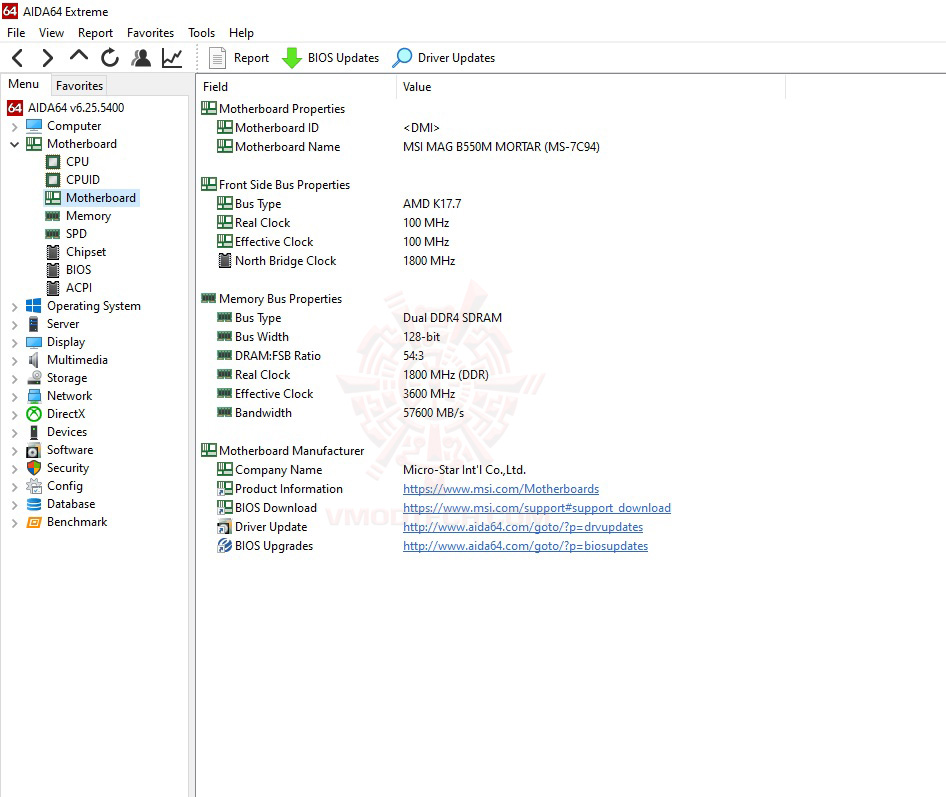The image size is (946, 797).
Task: Go up one level with Up arrow
Action: [78, 57]
